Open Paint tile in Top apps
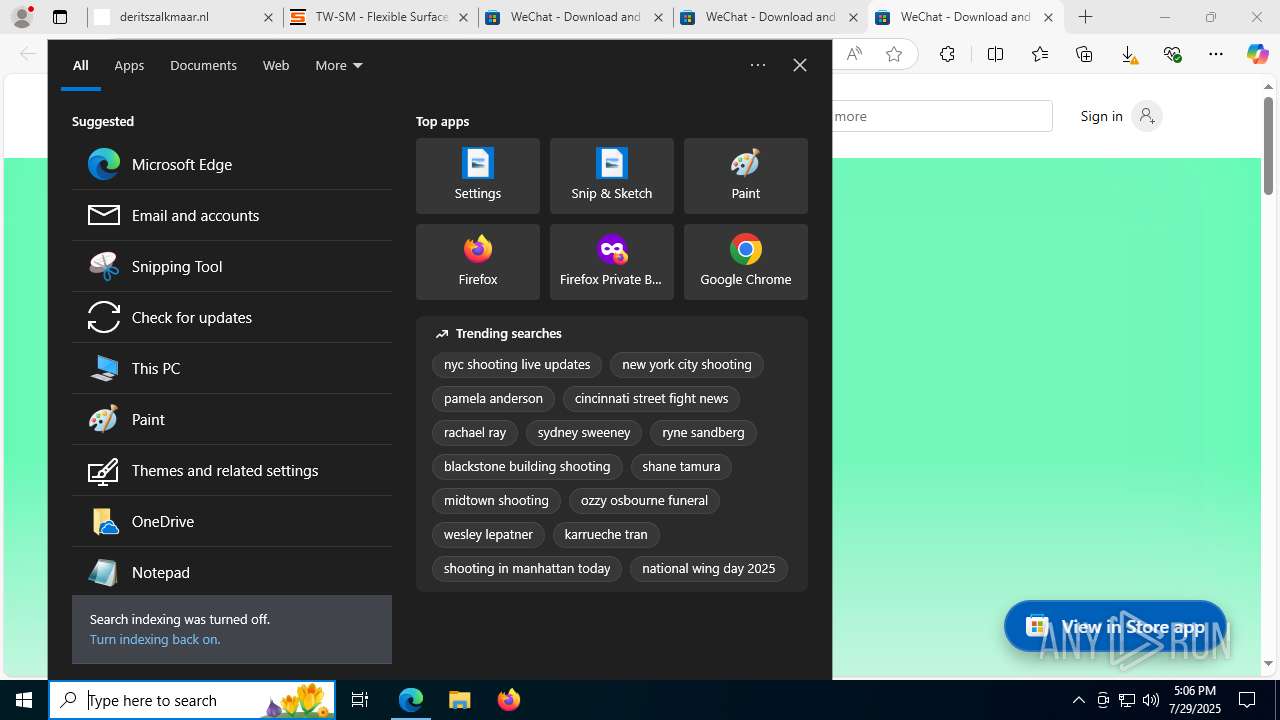The height and width of the screenshot is (720, 1280). [x=746, y=176]
